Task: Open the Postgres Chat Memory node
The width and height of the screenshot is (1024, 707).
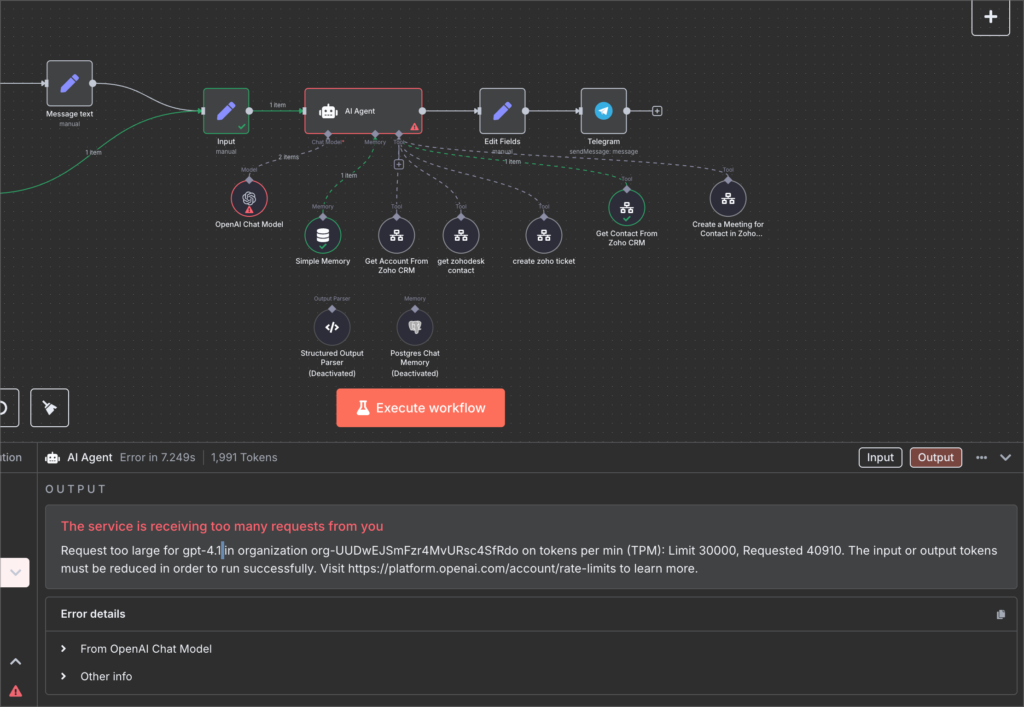Action: pos(415,327)
